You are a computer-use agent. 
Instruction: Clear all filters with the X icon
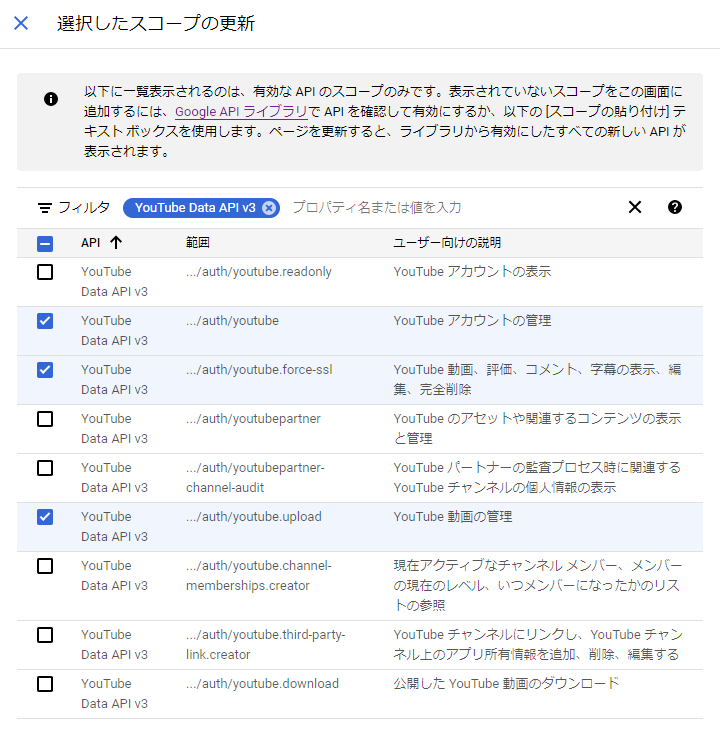pyautogui.click(x=635, y=207)
